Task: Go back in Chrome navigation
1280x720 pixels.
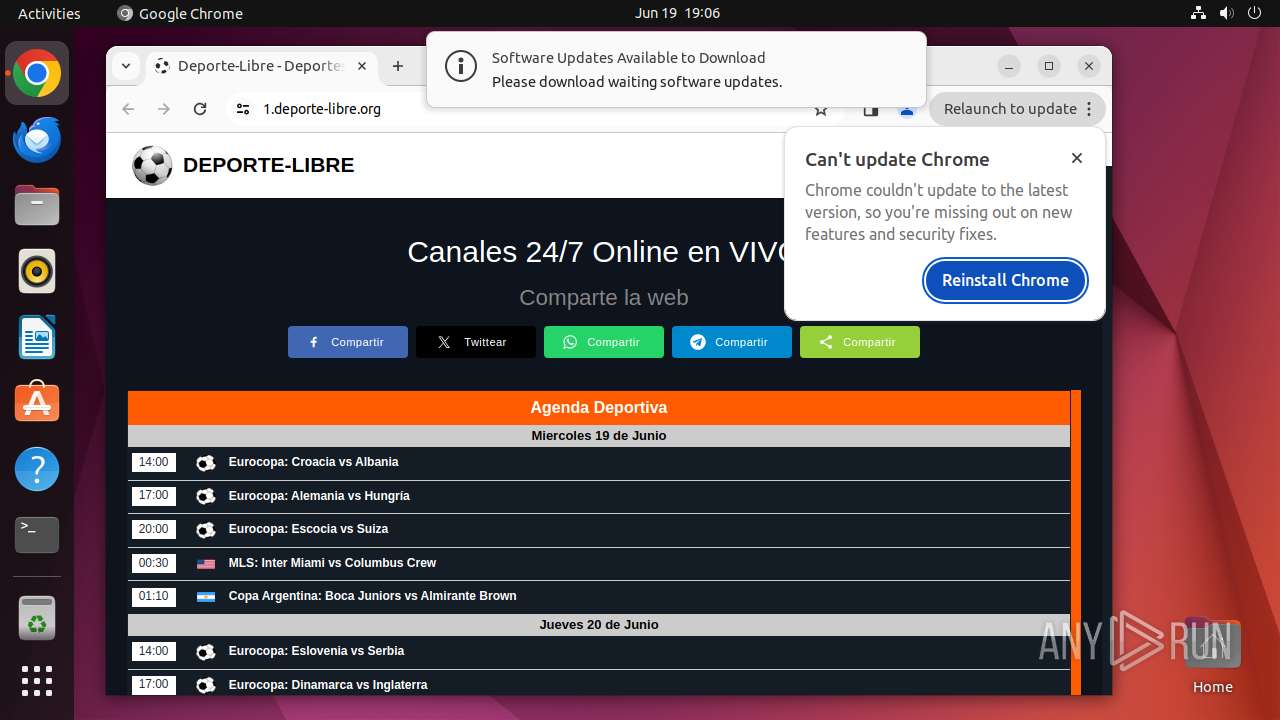Action: click(128, 109)
